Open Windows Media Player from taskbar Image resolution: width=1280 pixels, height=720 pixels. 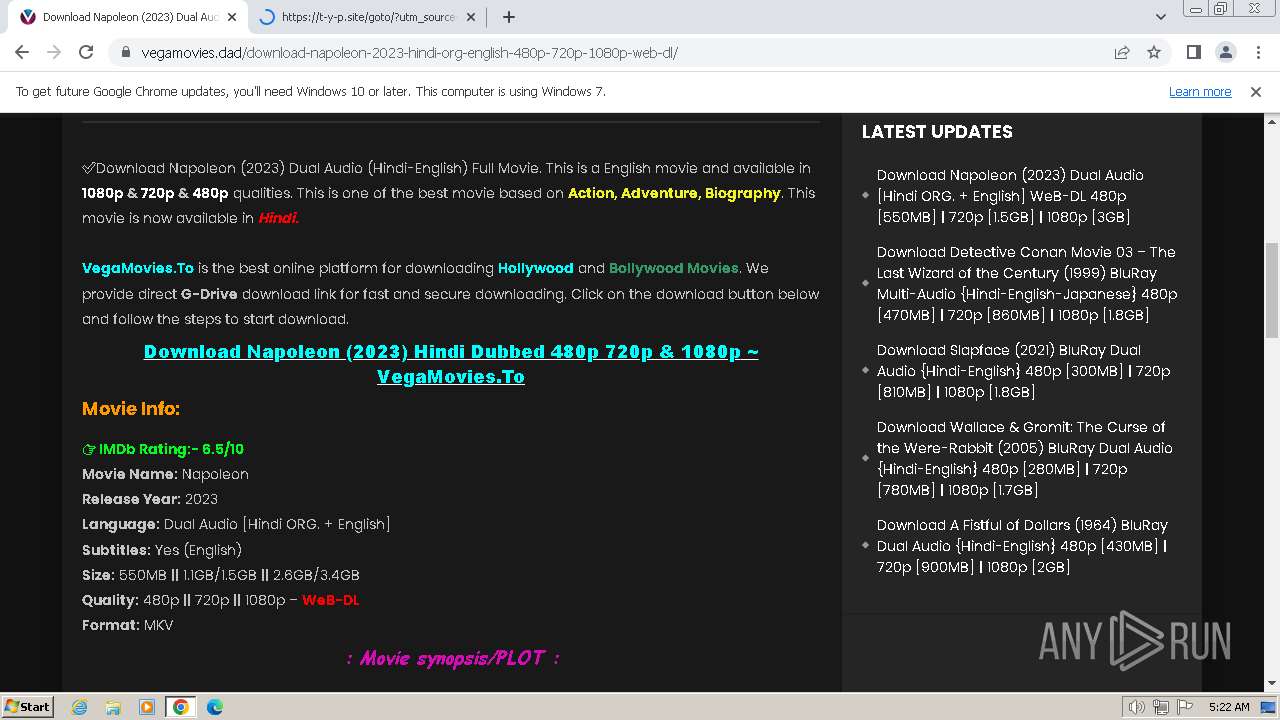coord(147,707)
